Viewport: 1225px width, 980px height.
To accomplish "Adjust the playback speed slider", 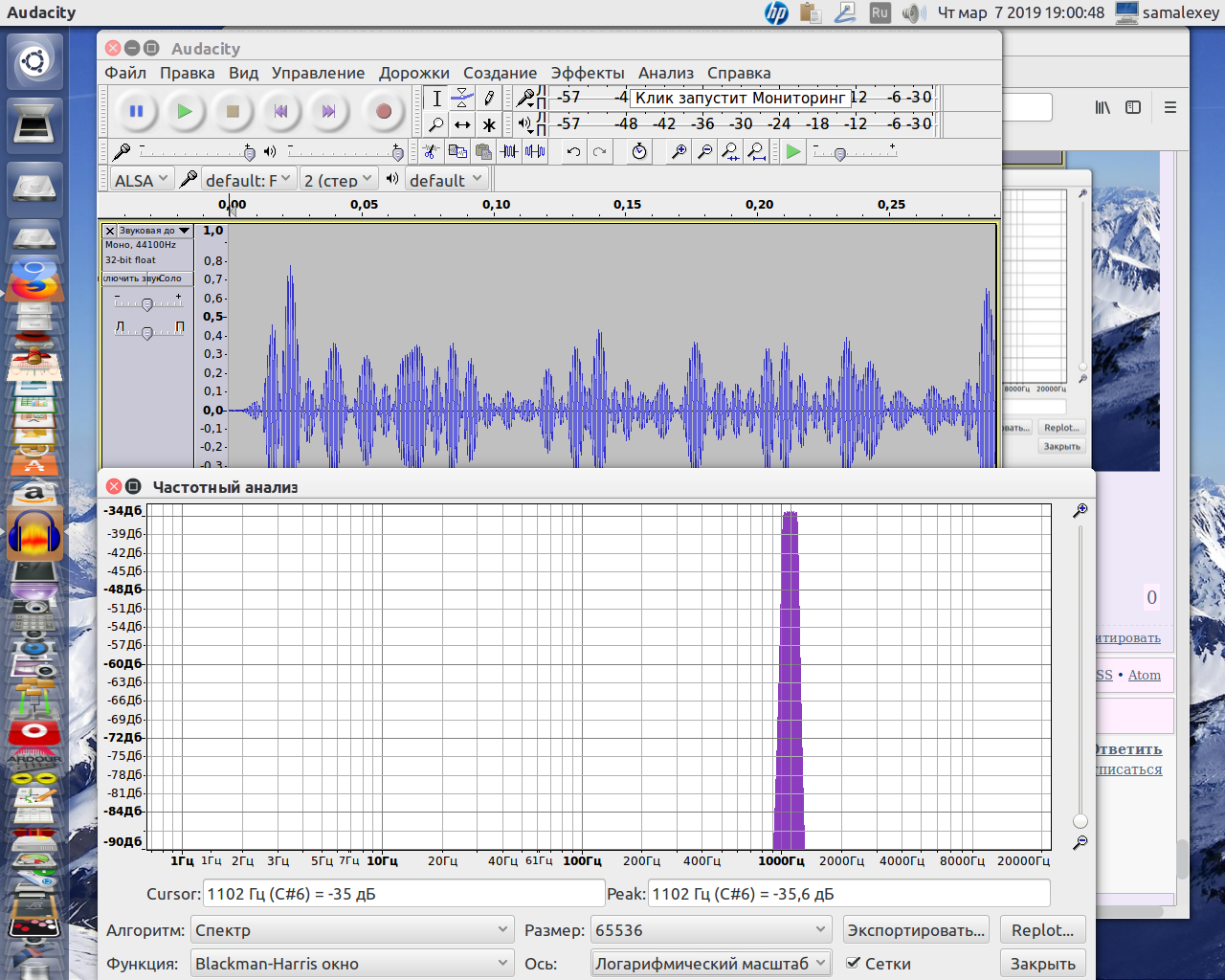I will tap(854, 151).
